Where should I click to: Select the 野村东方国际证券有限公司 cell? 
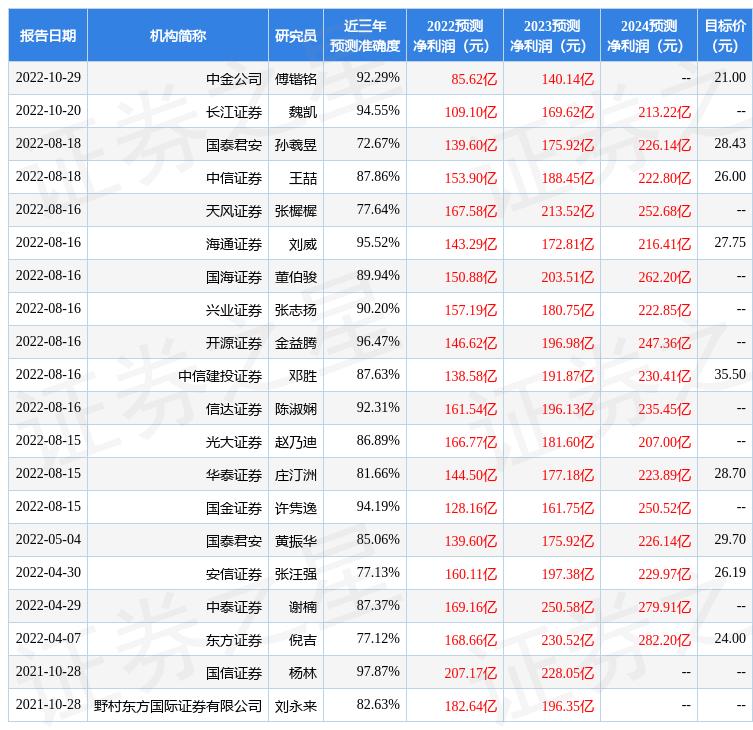178,706
